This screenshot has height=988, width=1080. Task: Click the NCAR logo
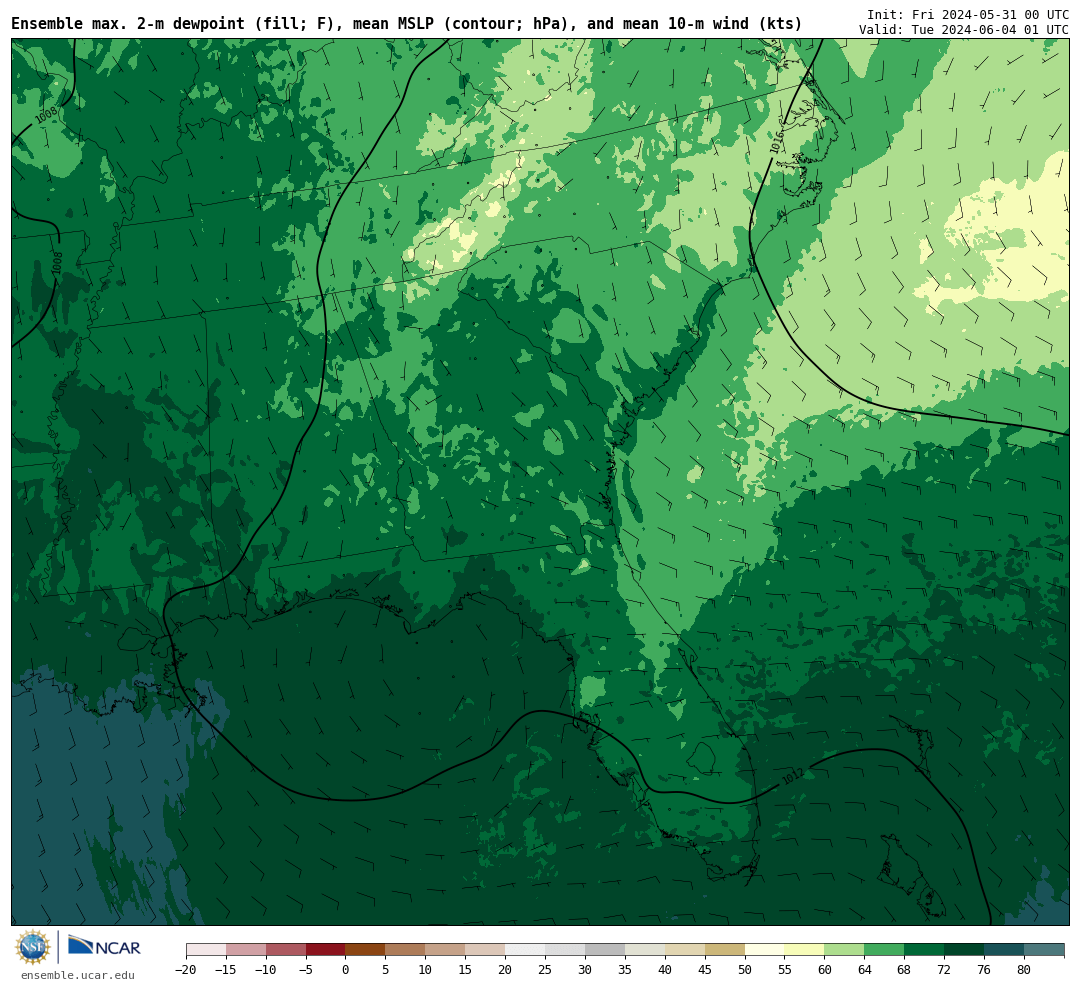click(104, 946)
